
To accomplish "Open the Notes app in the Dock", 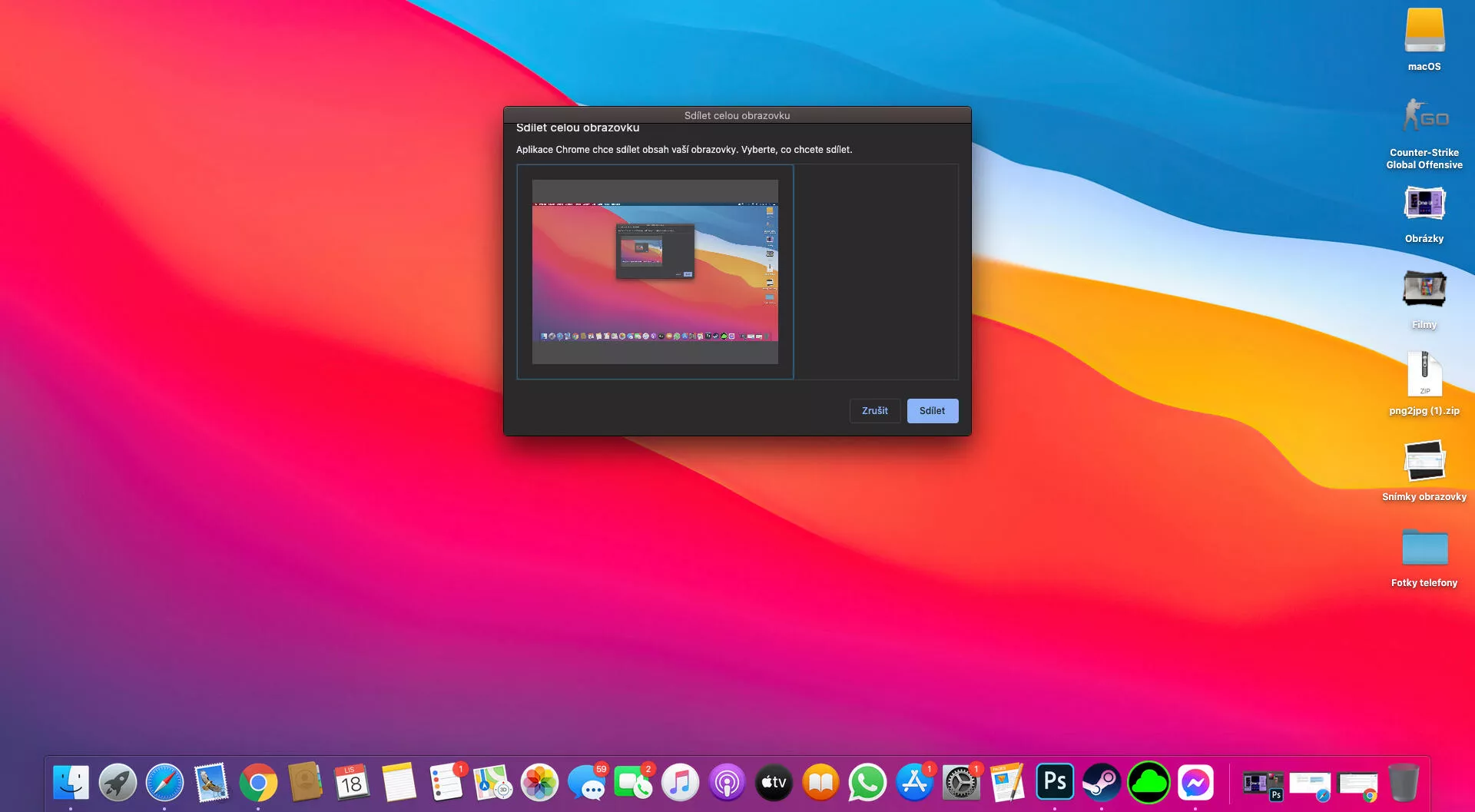I will [x=399, y=783].
